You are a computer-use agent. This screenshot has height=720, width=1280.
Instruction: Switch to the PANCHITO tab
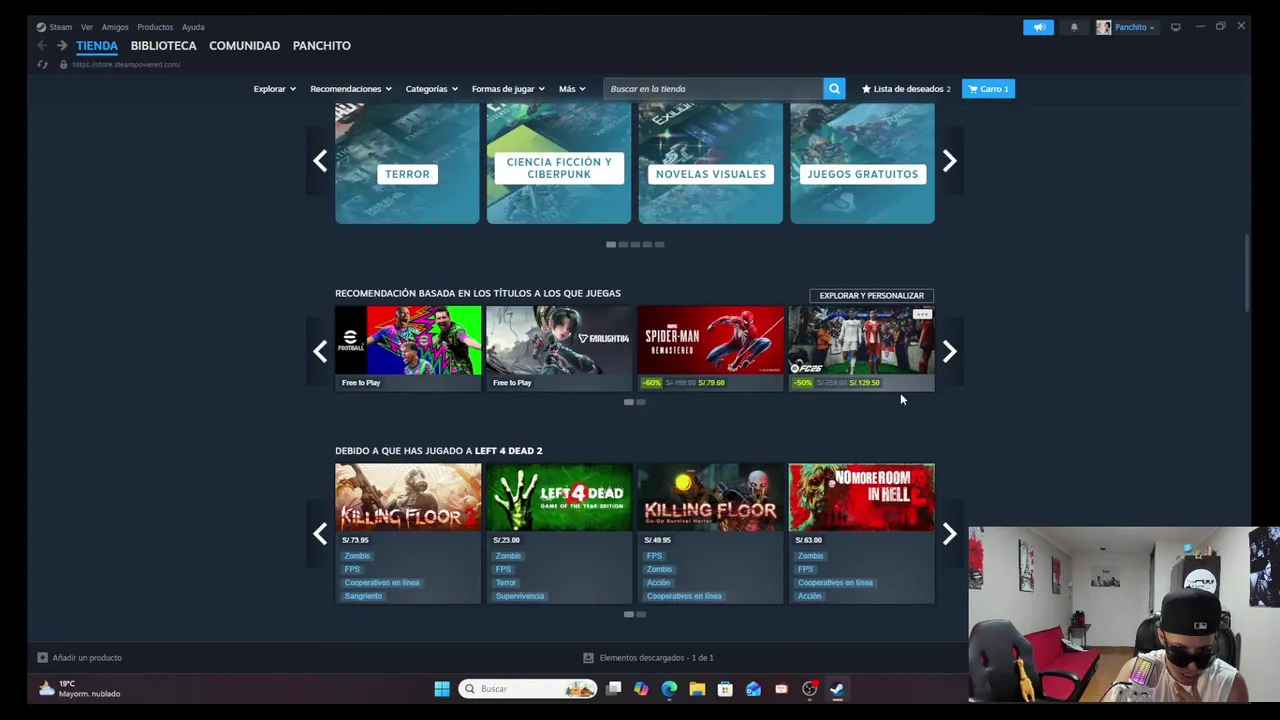coord(321,46)
